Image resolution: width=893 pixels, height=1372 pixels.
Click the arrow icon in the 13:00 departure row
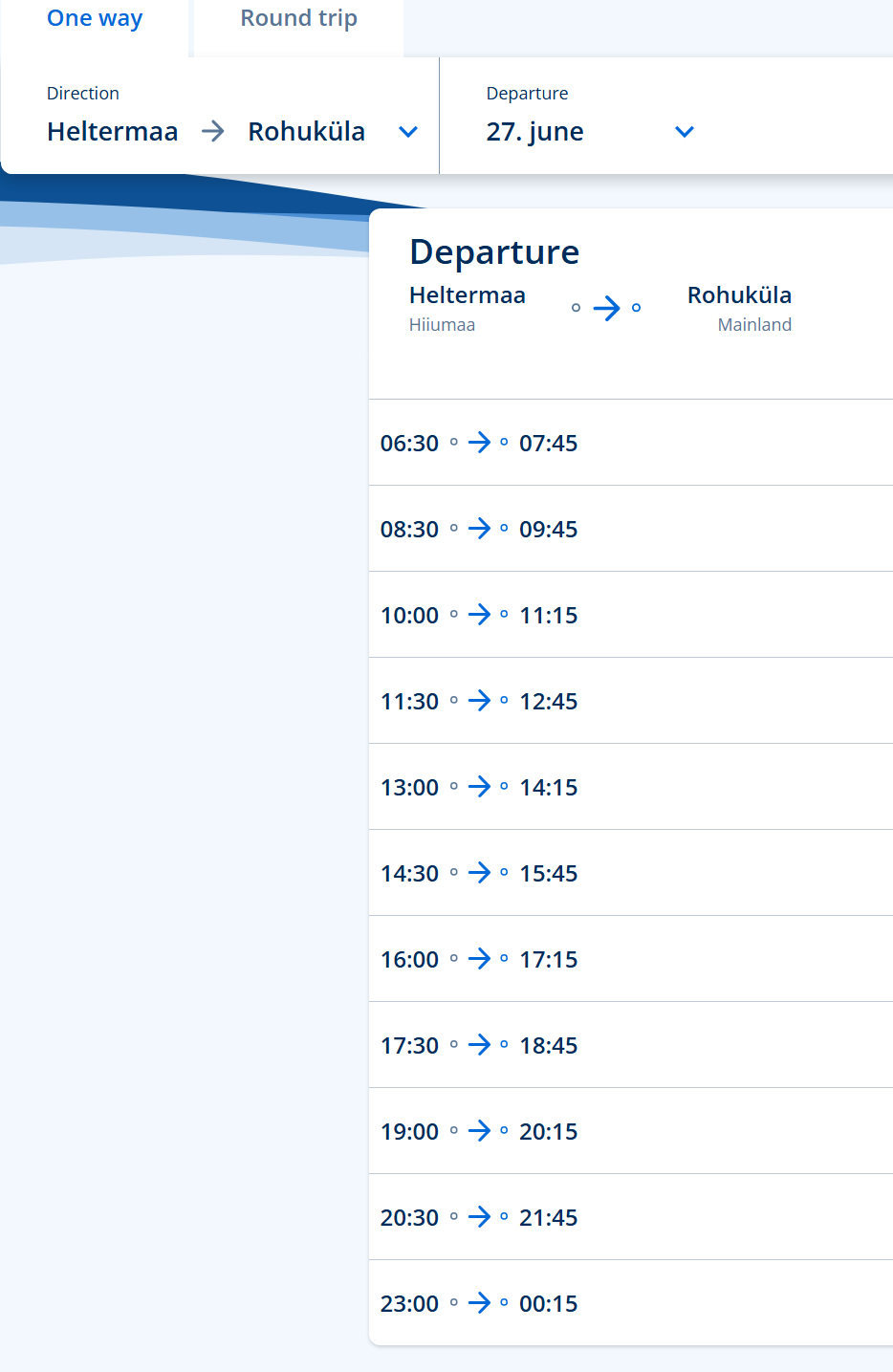click(479, 787)
